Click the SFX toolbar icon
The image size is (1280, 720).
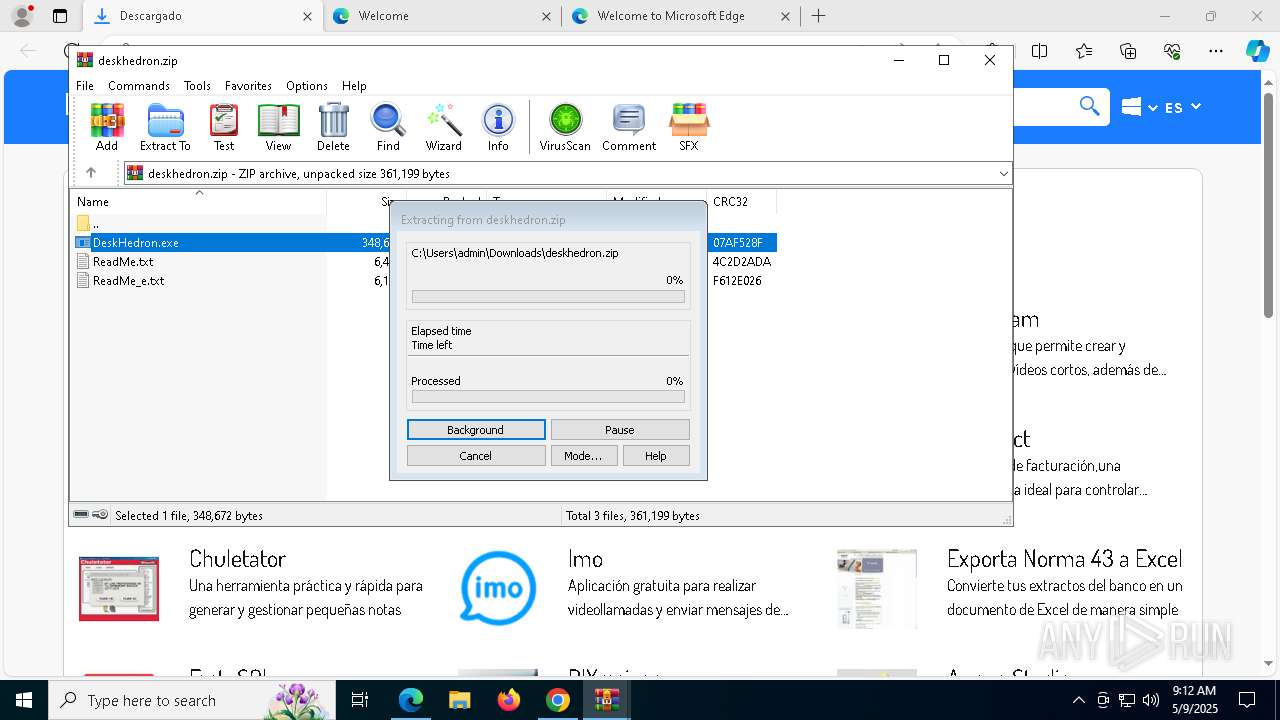tap(689, 127)
